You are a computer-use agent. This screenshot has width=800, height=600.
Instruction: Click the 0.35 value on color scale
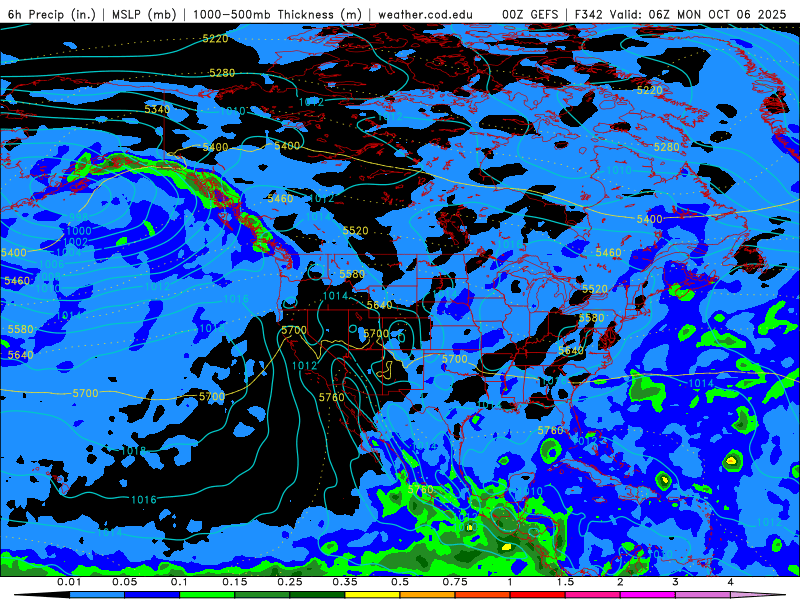345,582
